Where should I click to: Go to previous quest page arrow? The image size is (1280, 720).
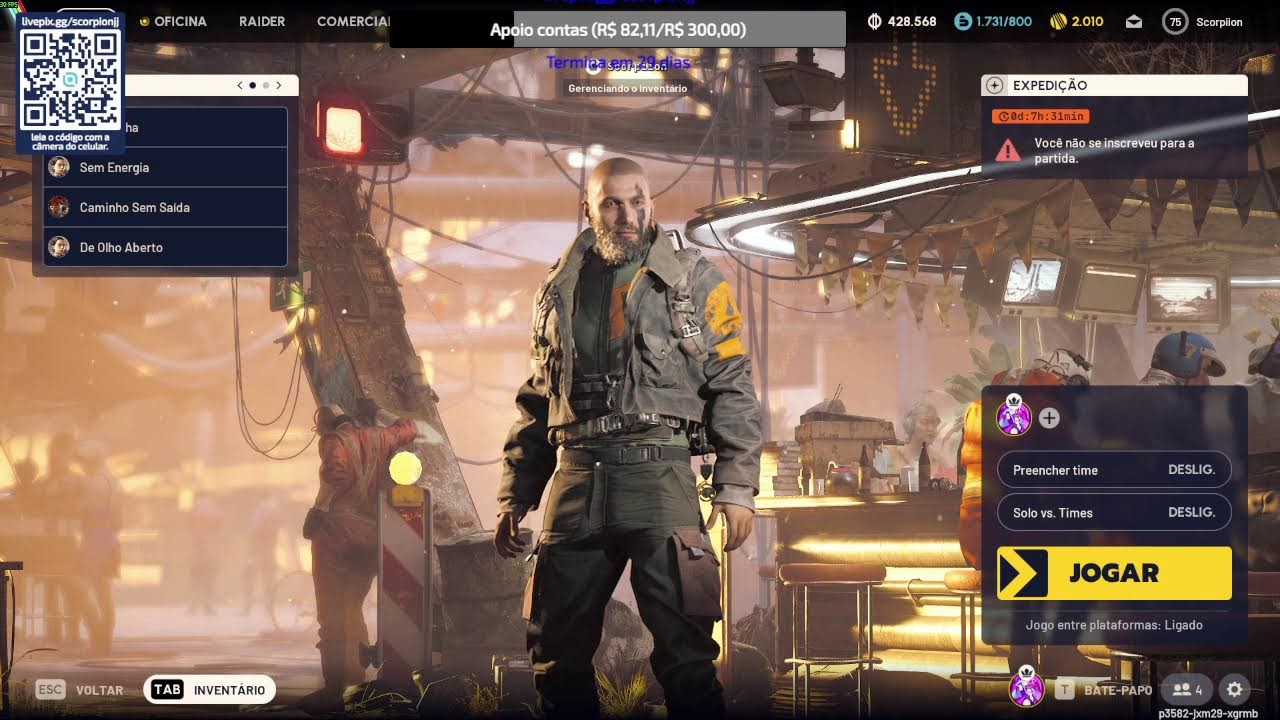[240, 86]
